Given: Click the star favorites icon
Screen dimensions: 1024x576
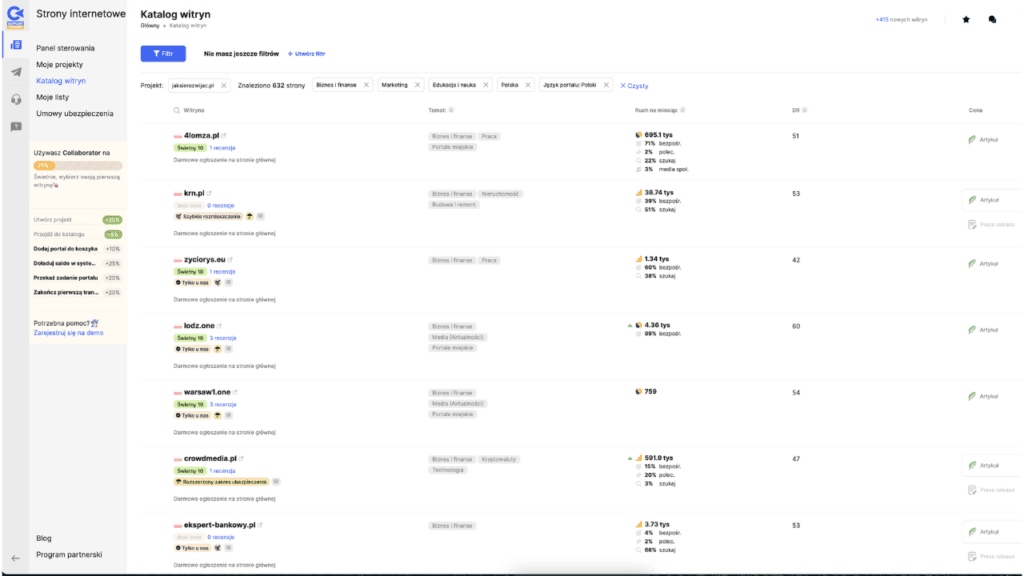Looking at the screenshot, I should 966,20.
